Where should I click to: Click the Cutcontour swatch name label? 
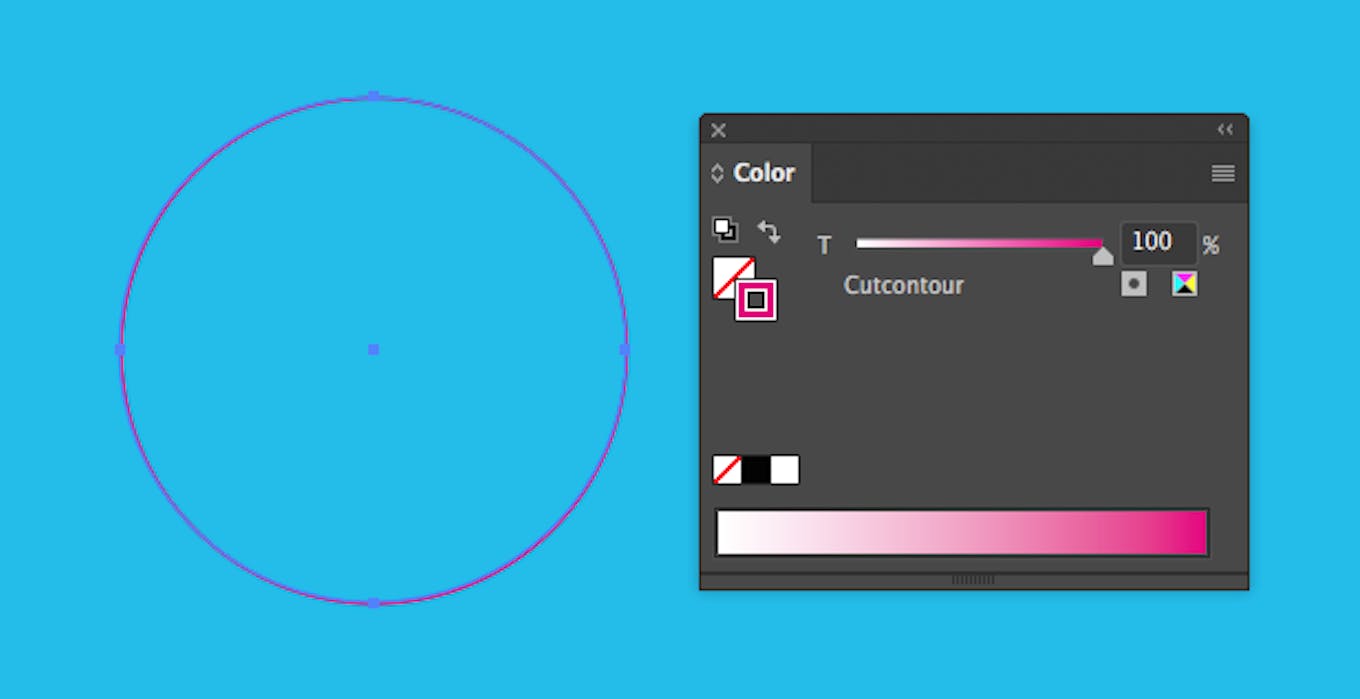pyautogui.click(x=903, y=285)
